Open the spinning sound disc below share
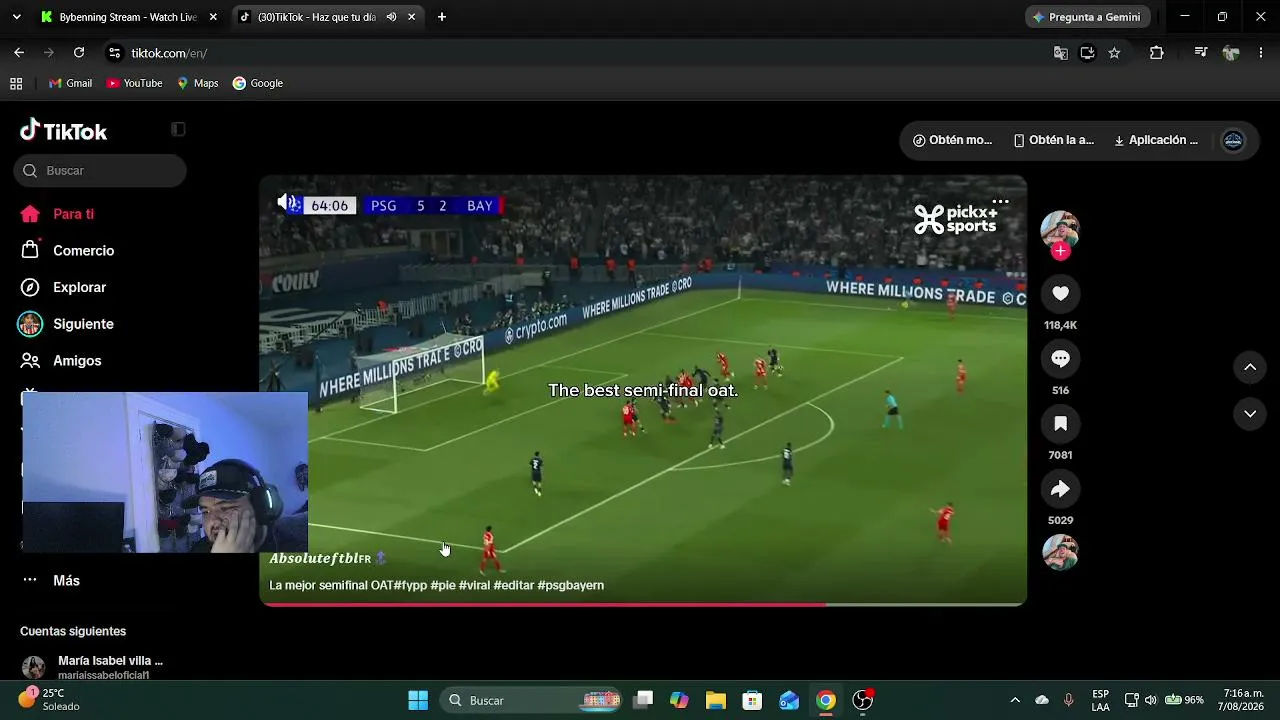Screen dimensions: 1280x720 point(1060,552)
